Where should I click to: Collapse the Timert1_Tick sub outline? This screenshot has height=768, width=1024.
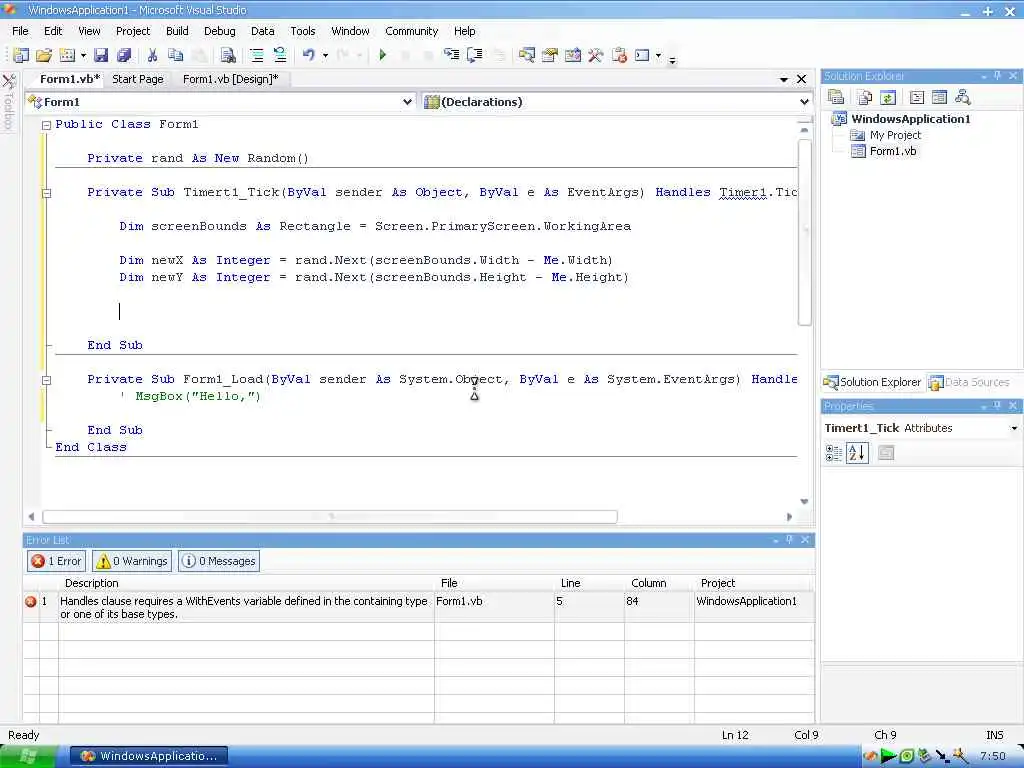[x=46, y=193]
